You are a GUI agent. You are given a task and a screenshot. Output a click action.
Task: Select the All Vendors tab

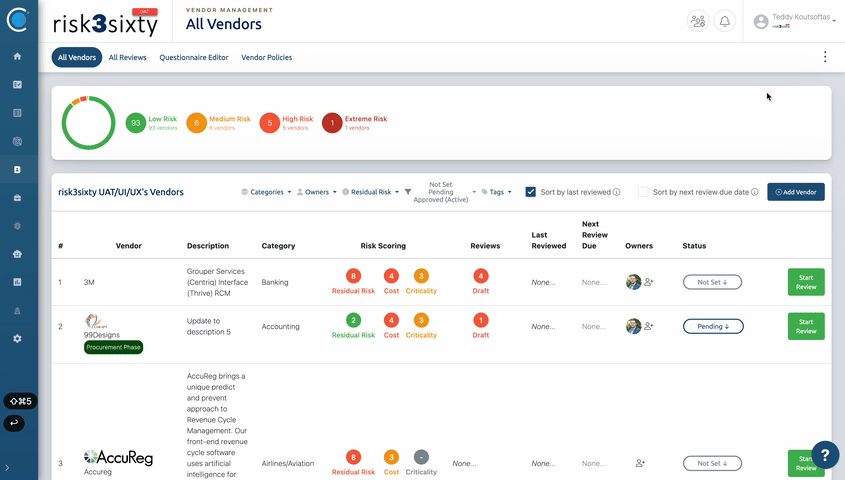(x=77, y=57)
